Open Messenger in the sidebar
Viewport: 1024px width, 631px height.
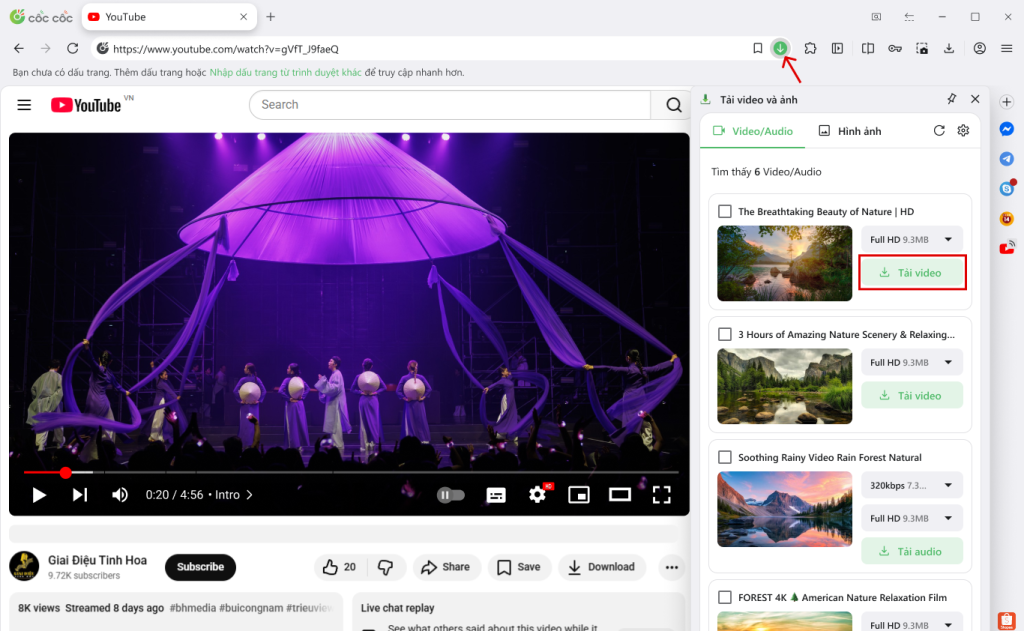pos(1006,129)
